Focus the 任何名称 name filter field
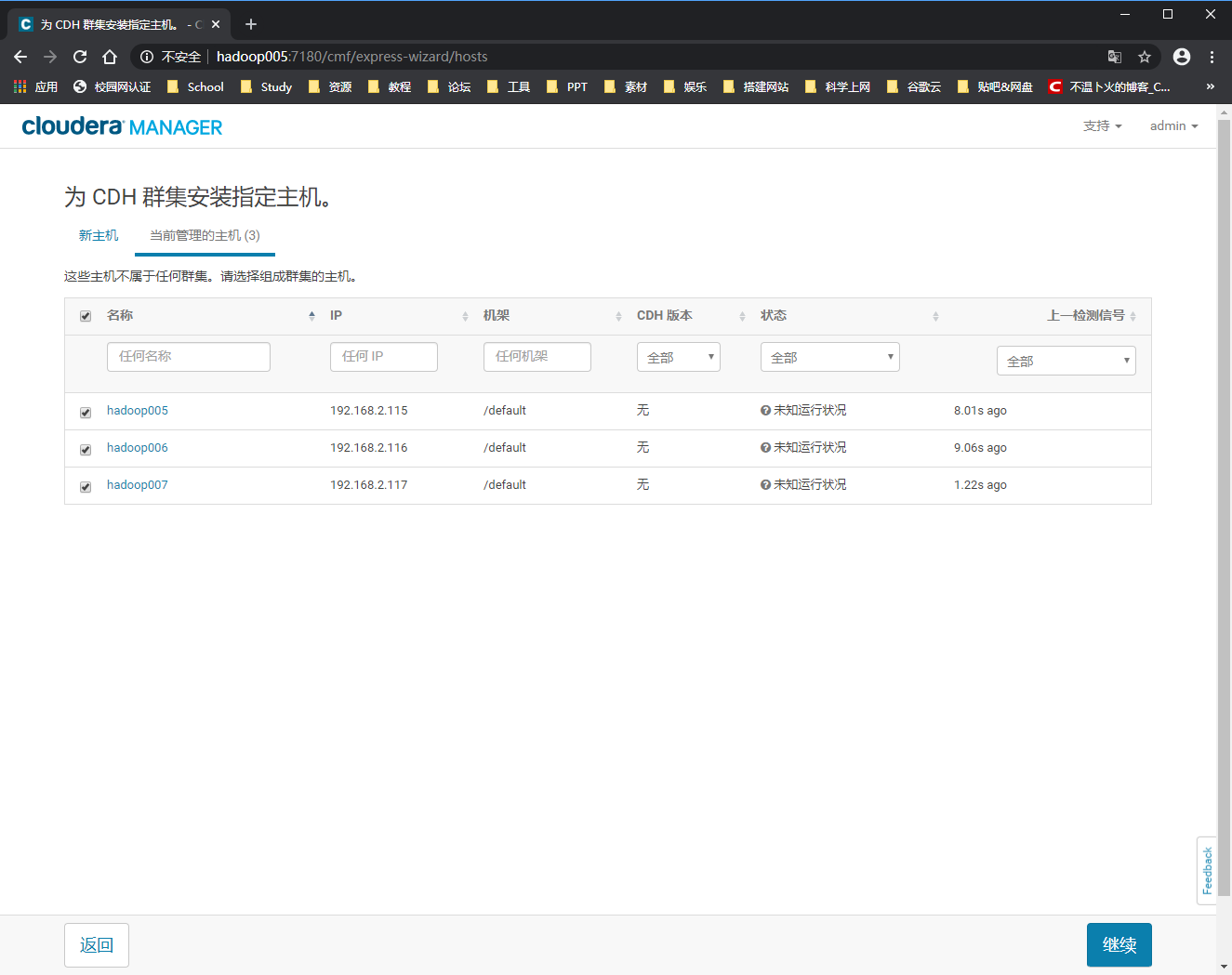1232x975 pixels. click(189, 357)
